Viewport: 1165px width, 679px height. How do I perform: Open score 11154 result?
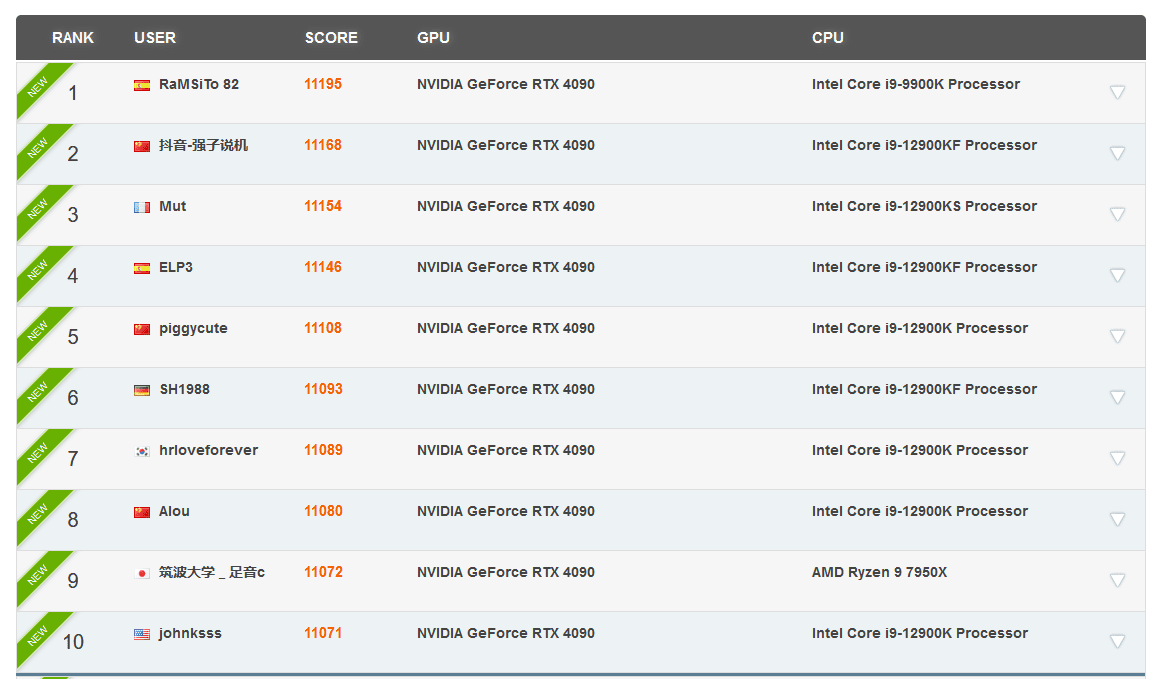click(323, 206)
